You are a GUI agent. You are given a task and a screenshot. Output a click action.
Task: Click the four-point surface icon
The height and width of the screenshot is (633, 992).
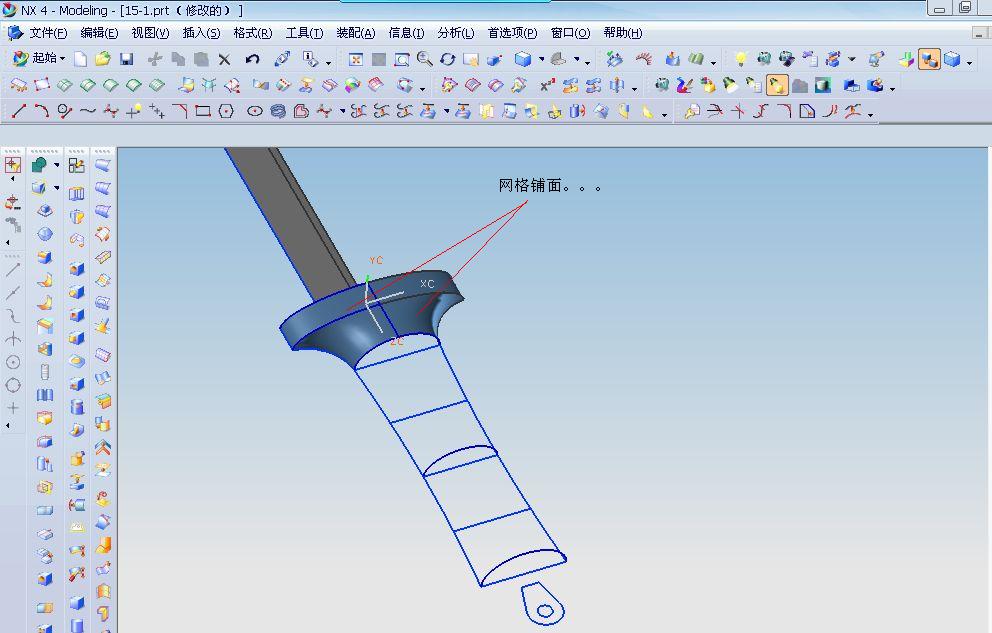pos(42,85)
